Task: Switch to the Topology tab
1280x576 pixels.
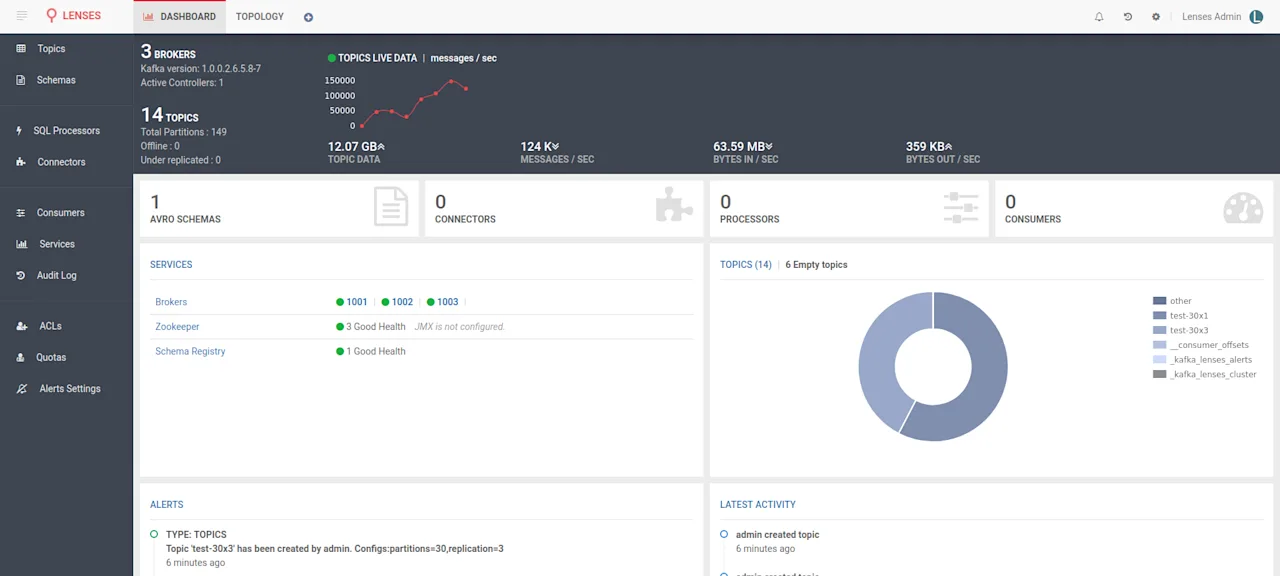Action: click(x=260, y=17)
